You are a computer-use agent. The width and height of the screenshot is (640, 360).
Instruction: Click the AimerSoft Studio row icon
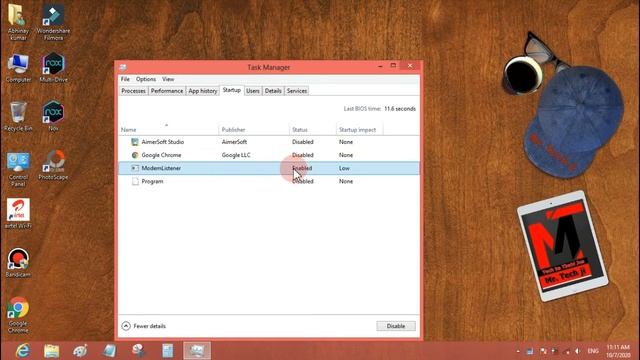(x=135, y=142)
